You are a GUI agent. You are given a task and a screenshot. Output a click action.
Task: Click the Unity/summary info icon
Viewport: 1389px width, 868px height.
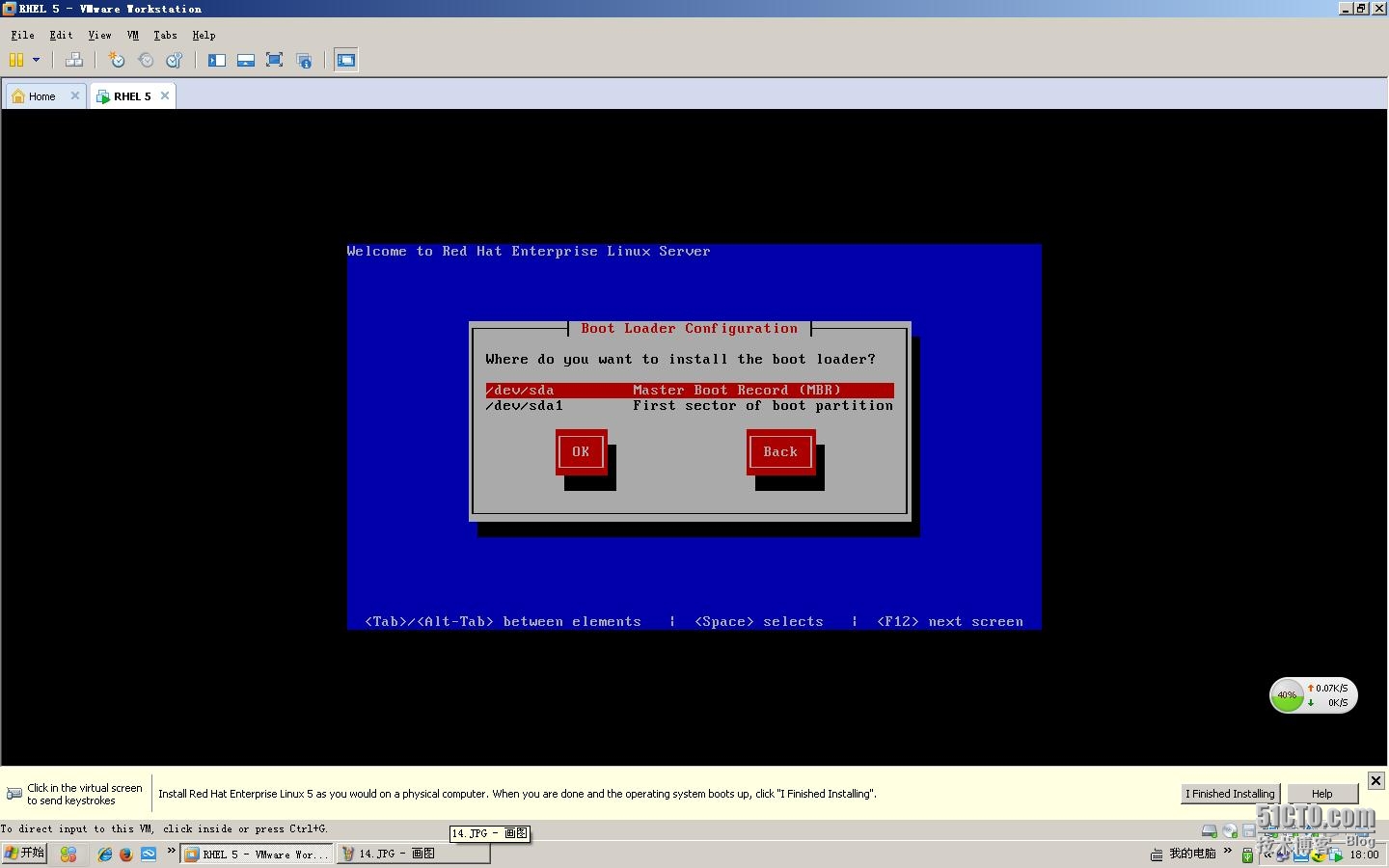click(x=304, y=60)
